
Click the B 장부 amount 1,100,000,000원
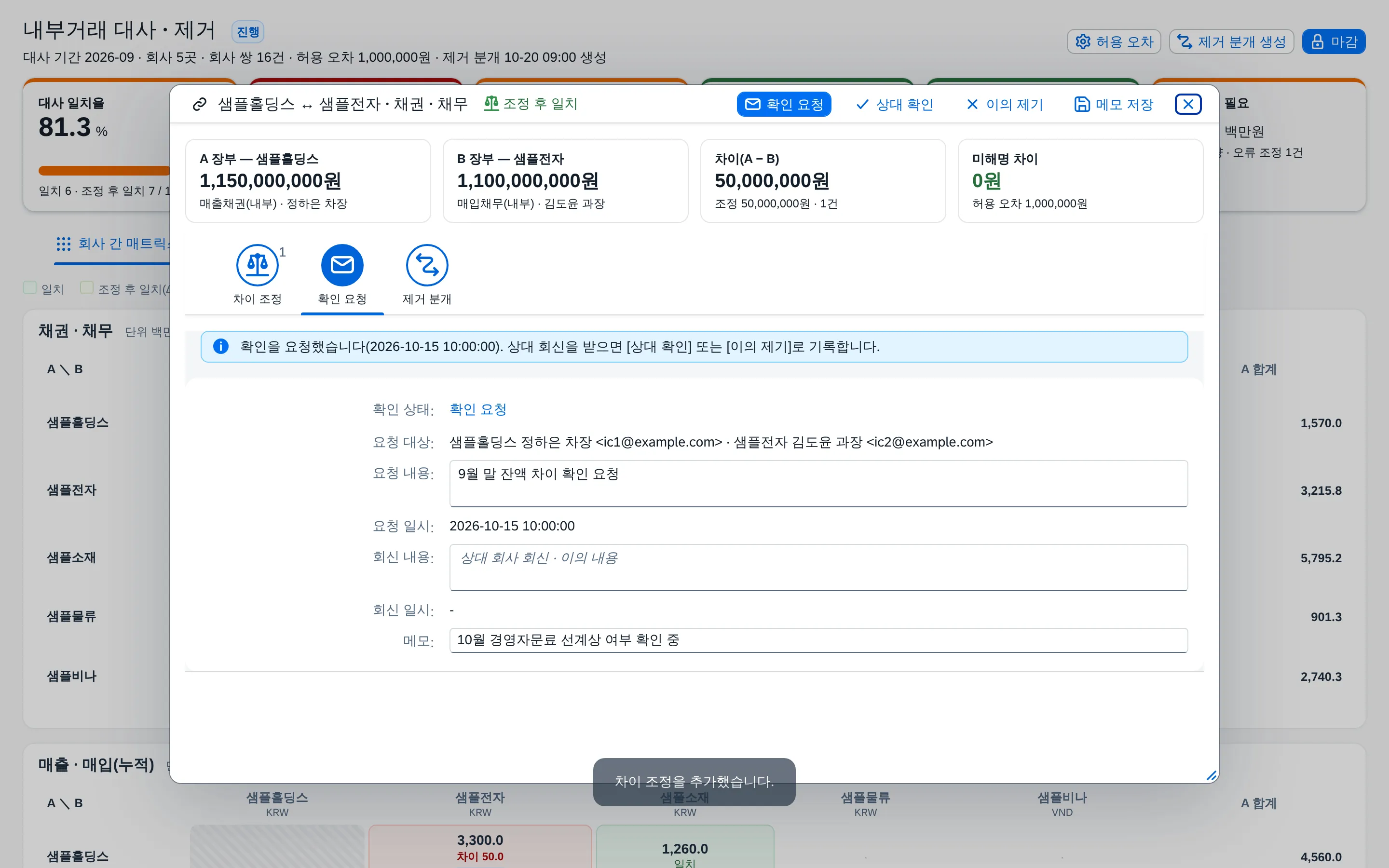(528, 181)
